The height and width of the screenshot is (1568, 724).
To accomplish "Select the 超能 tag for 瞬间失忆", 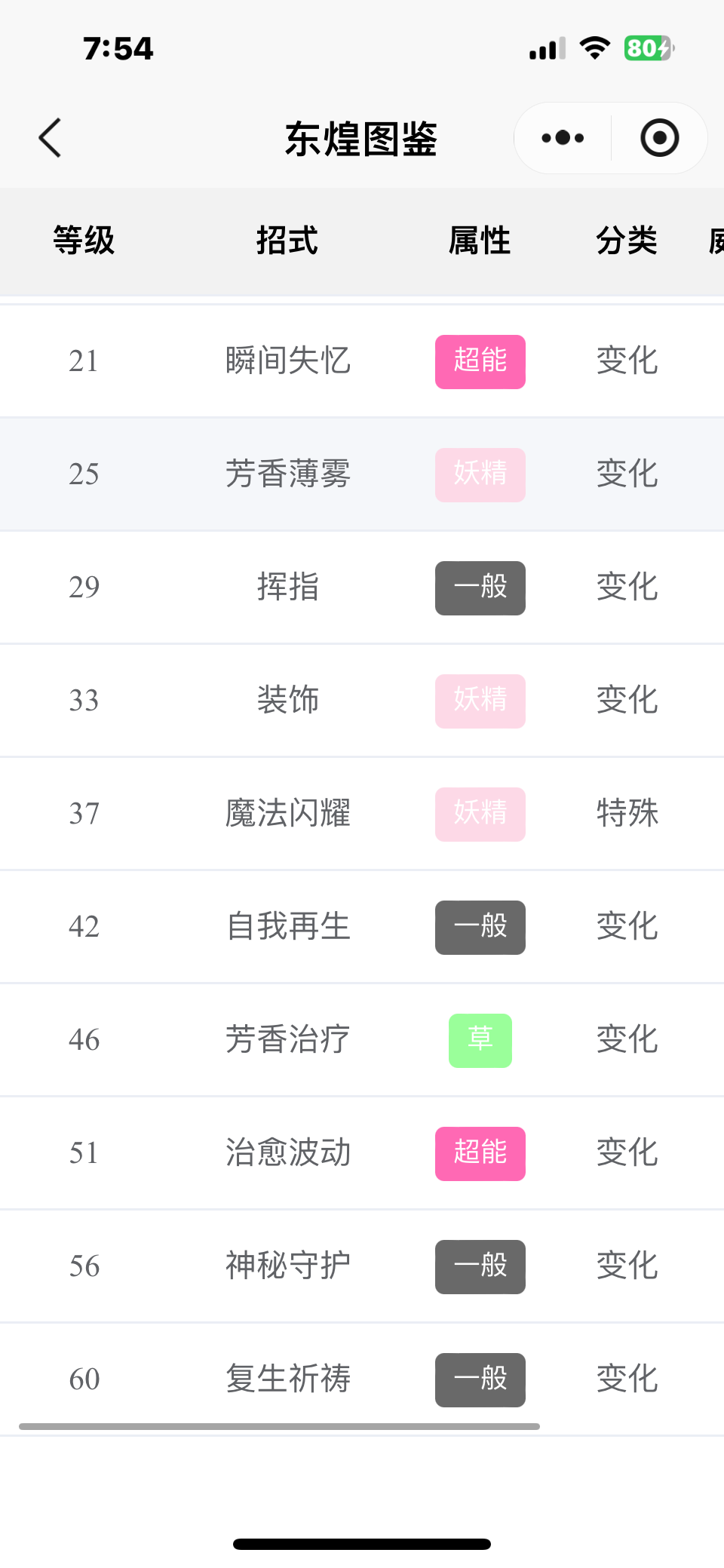I will 480,362.
